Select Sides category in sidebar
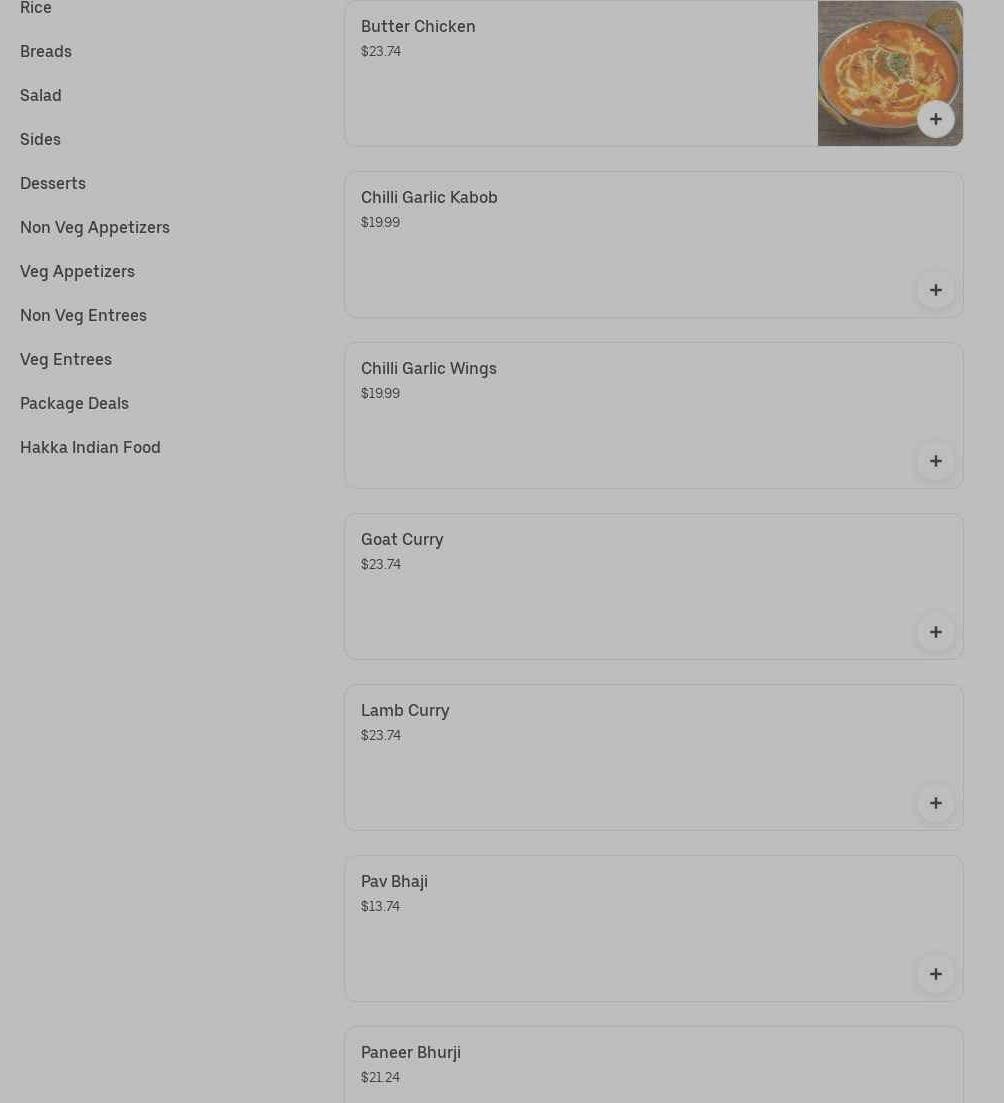This screenshot has width=1004, height=1103. pyautogui.click(x=40, y=139)
